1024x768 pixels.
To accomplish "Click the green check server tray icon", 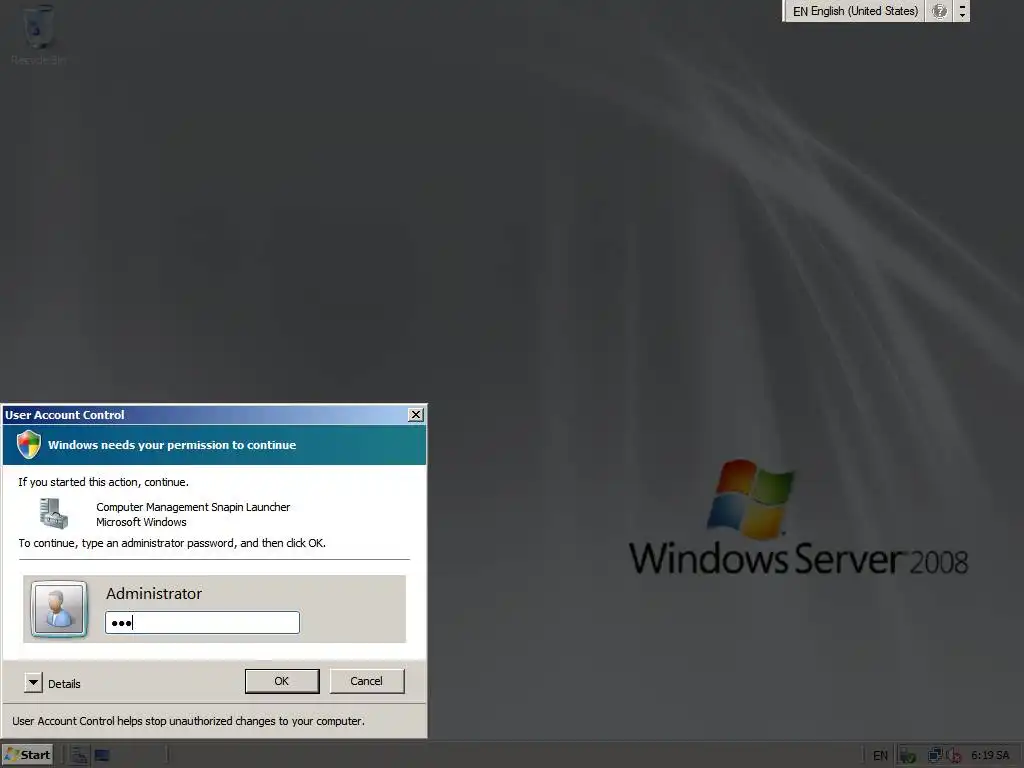I will (907, 756).
